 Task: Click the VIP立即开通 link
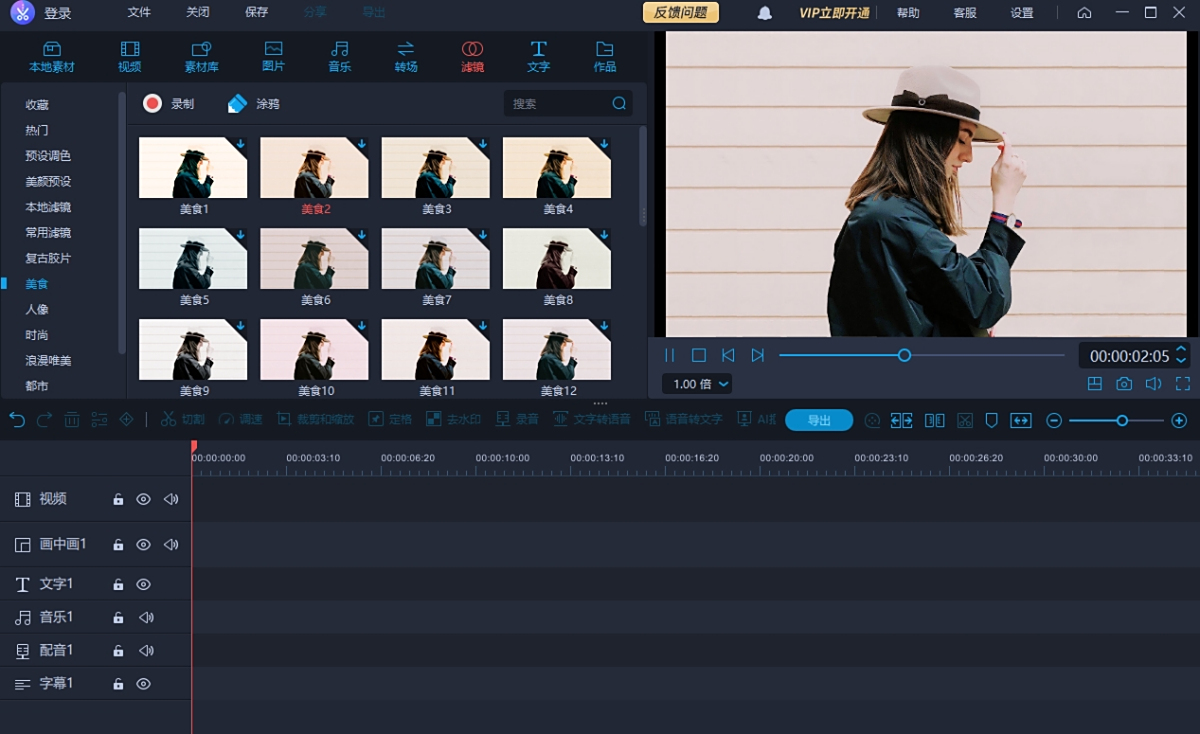[x=834, y=13]
